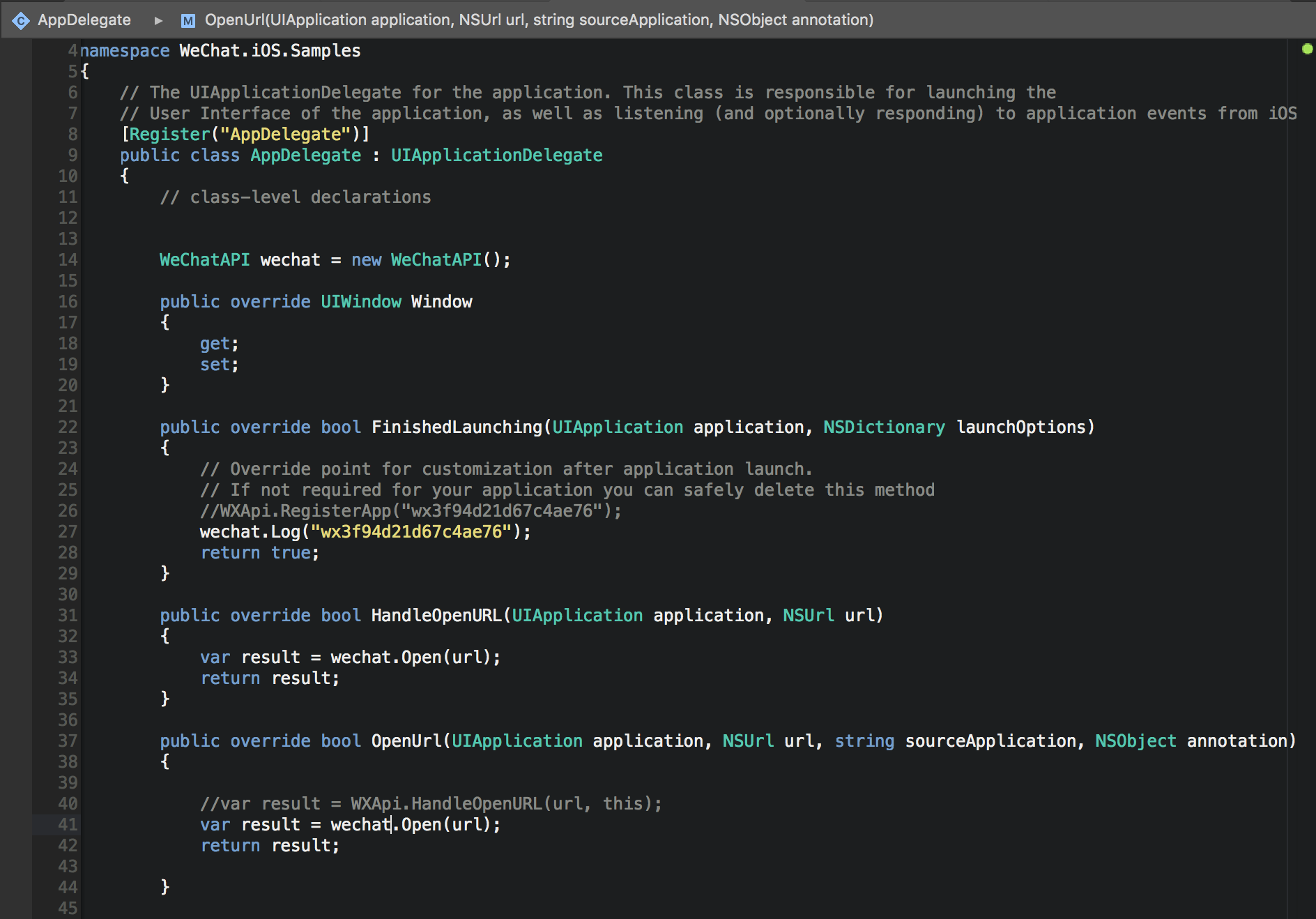The image size is (1316, 919).
Task: Click the 'set;' accessor
Action: [x=219, y=365]
